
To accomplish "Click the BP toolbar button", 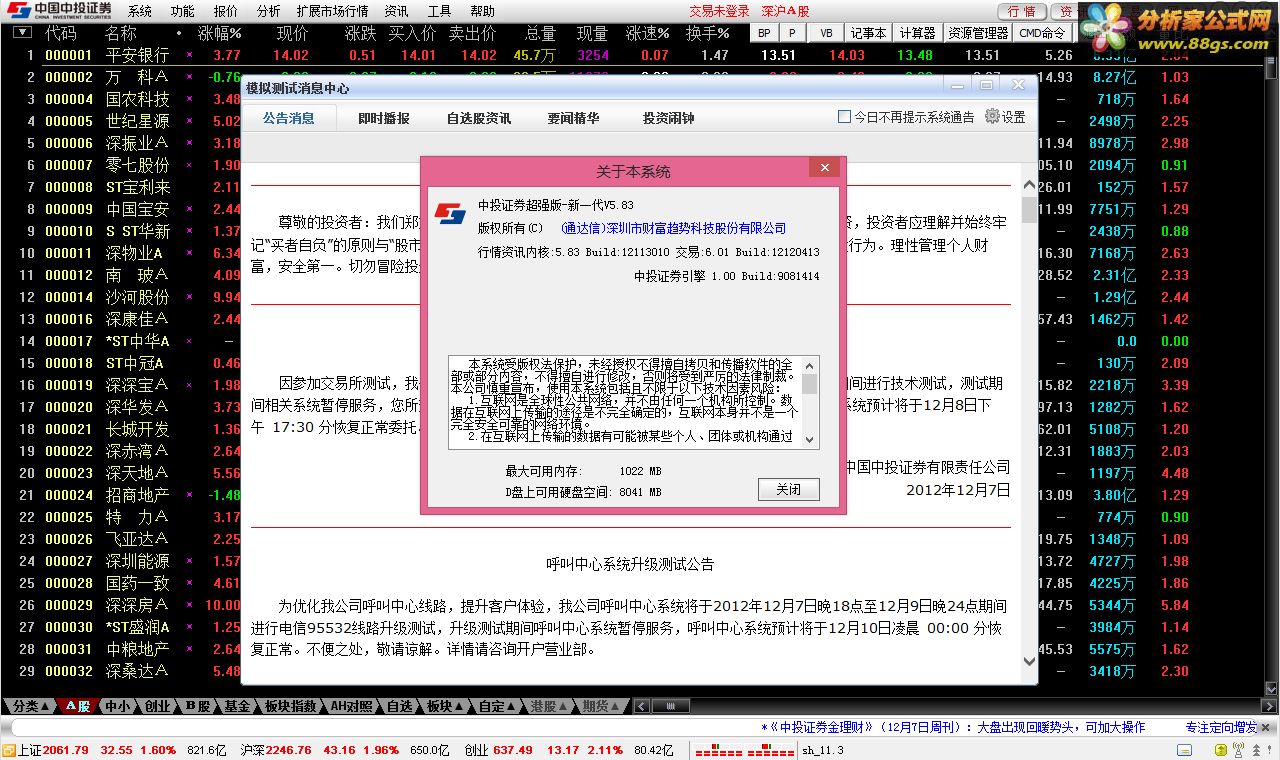I will [x=764, y=32].
